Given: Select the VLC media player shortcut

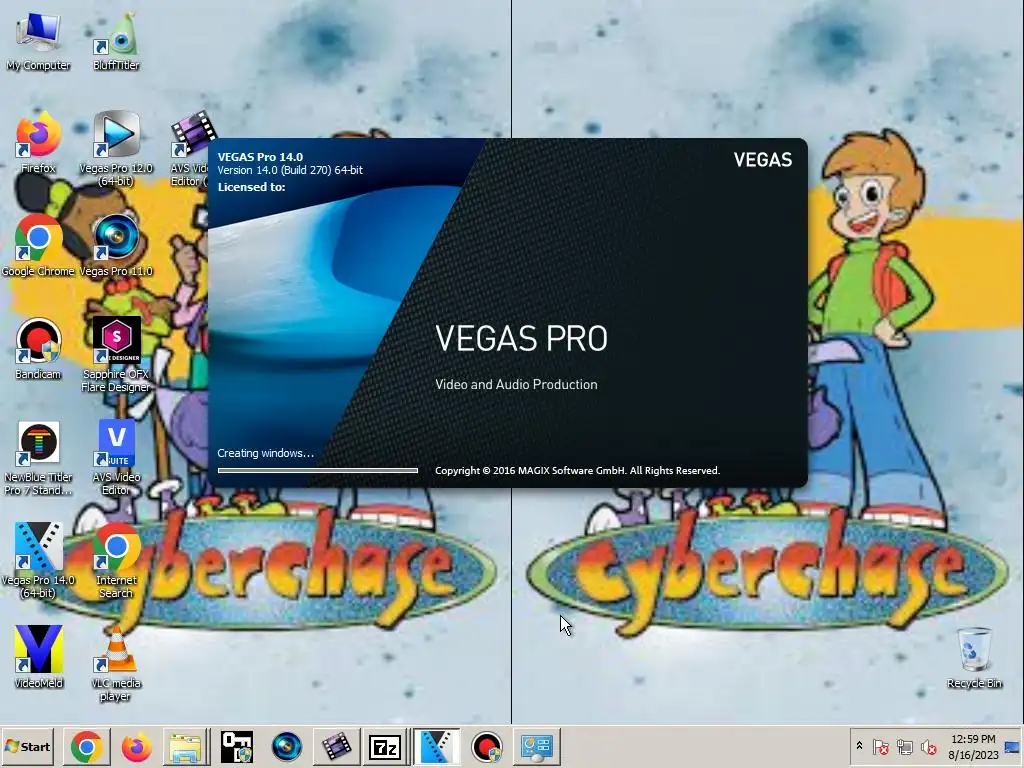Looking at the screenshot, I should [x=116, y=664].
